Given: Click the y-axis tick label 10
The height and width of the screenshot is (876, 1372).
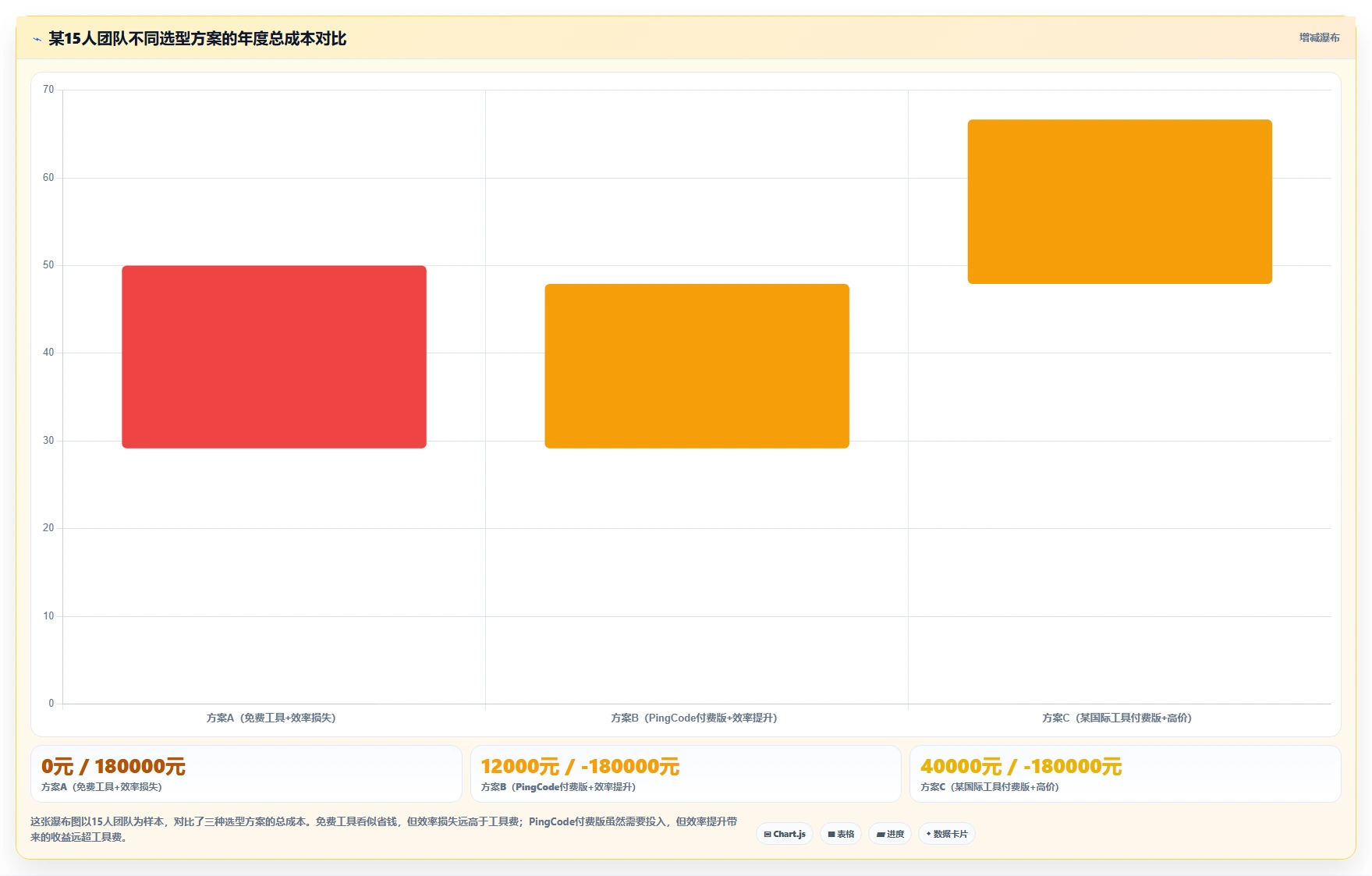Looking at the screenshot, I should click(48, 616).
